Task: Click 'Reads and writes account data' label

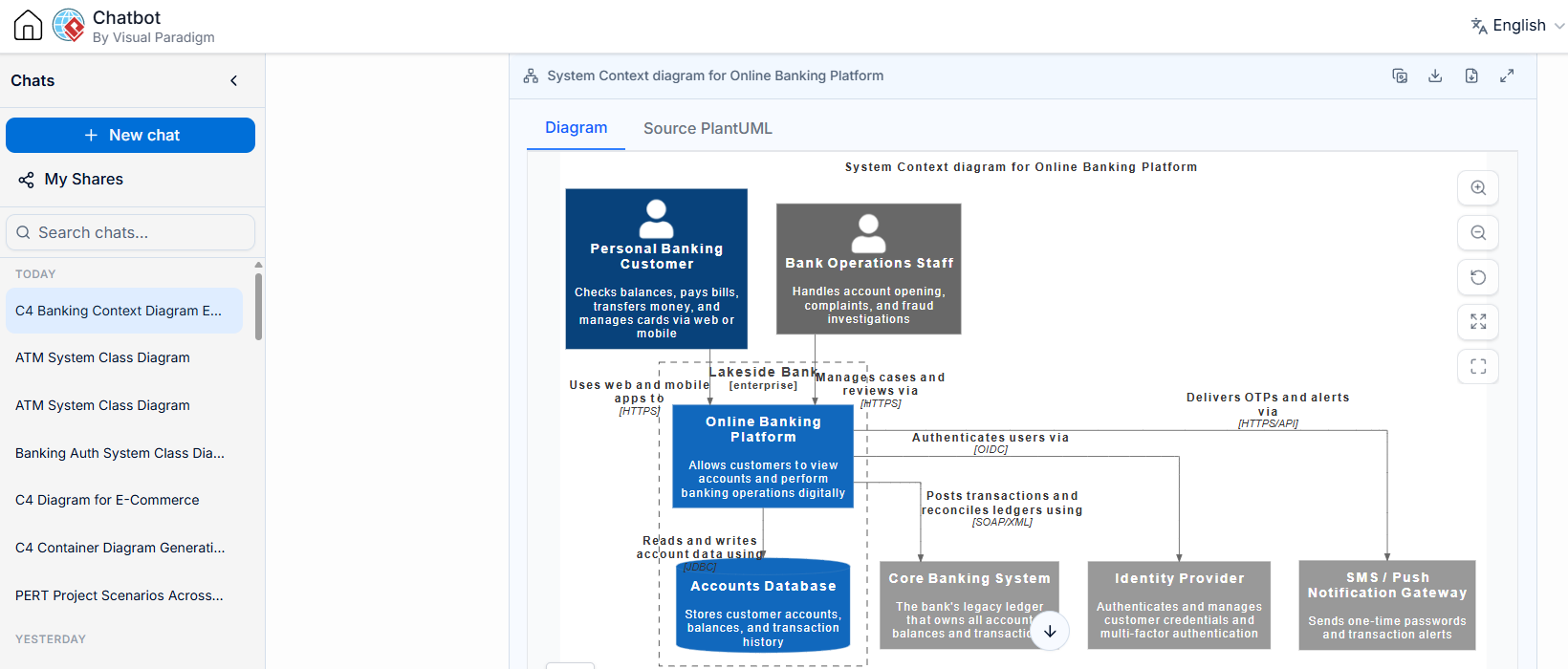Action: (701, 548)
